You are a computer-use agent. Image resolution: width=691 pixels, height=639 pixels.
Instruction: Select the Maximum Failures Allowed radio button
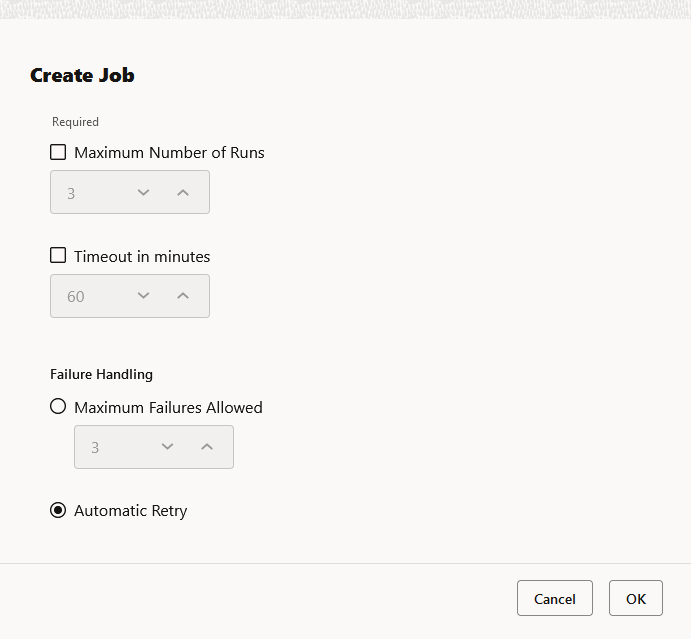(x=58, y=407)
